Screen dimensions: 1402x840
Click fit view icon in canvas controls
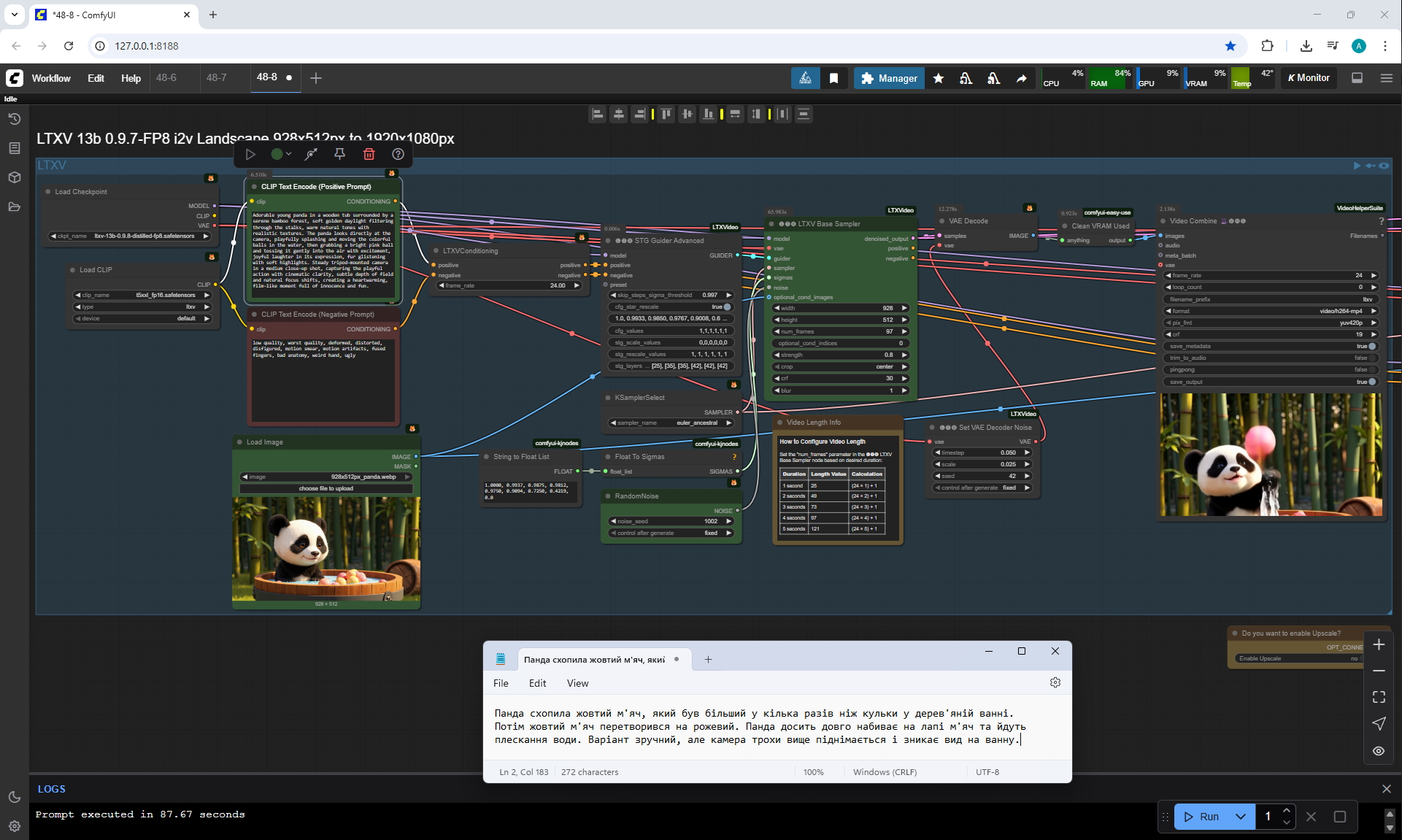point(1379,697)
